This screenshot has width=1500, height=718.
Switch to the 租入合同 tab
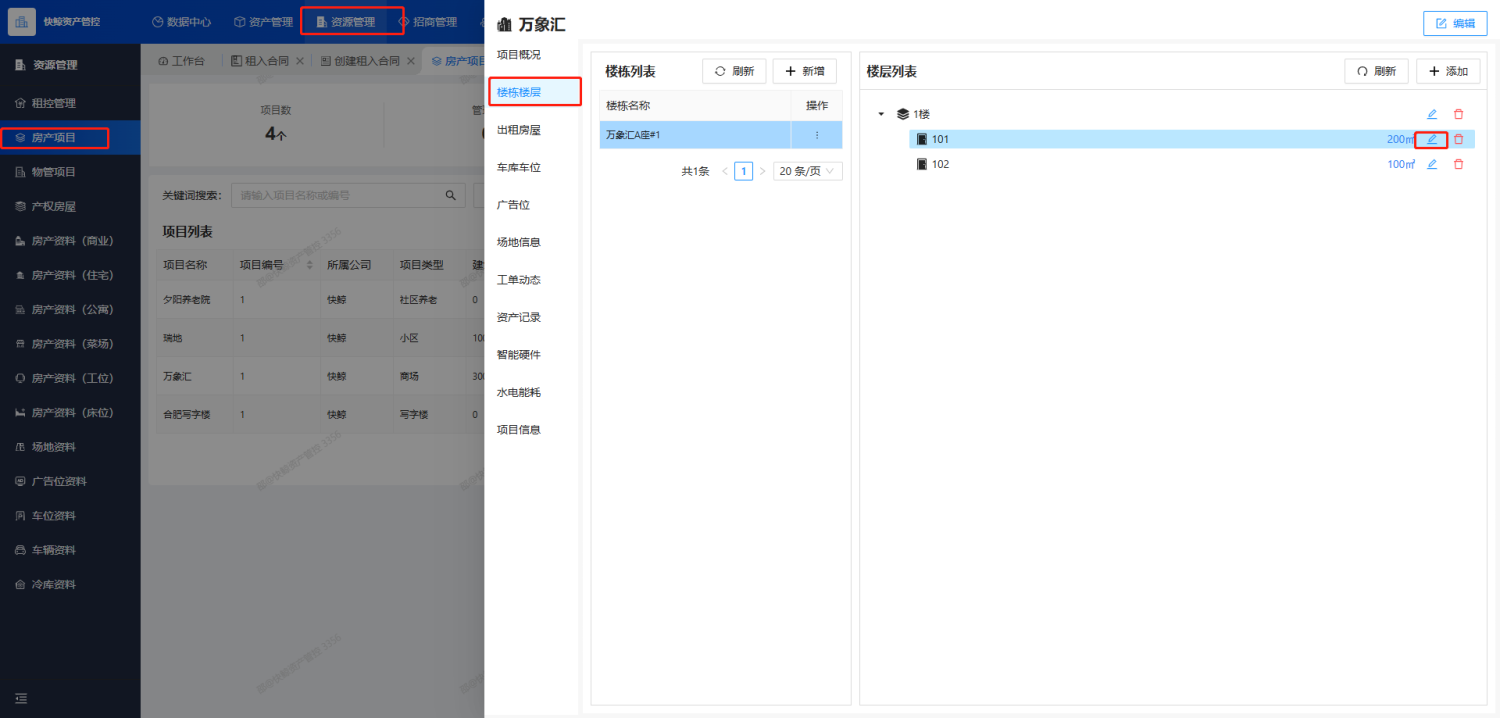[x=260, y=61]
